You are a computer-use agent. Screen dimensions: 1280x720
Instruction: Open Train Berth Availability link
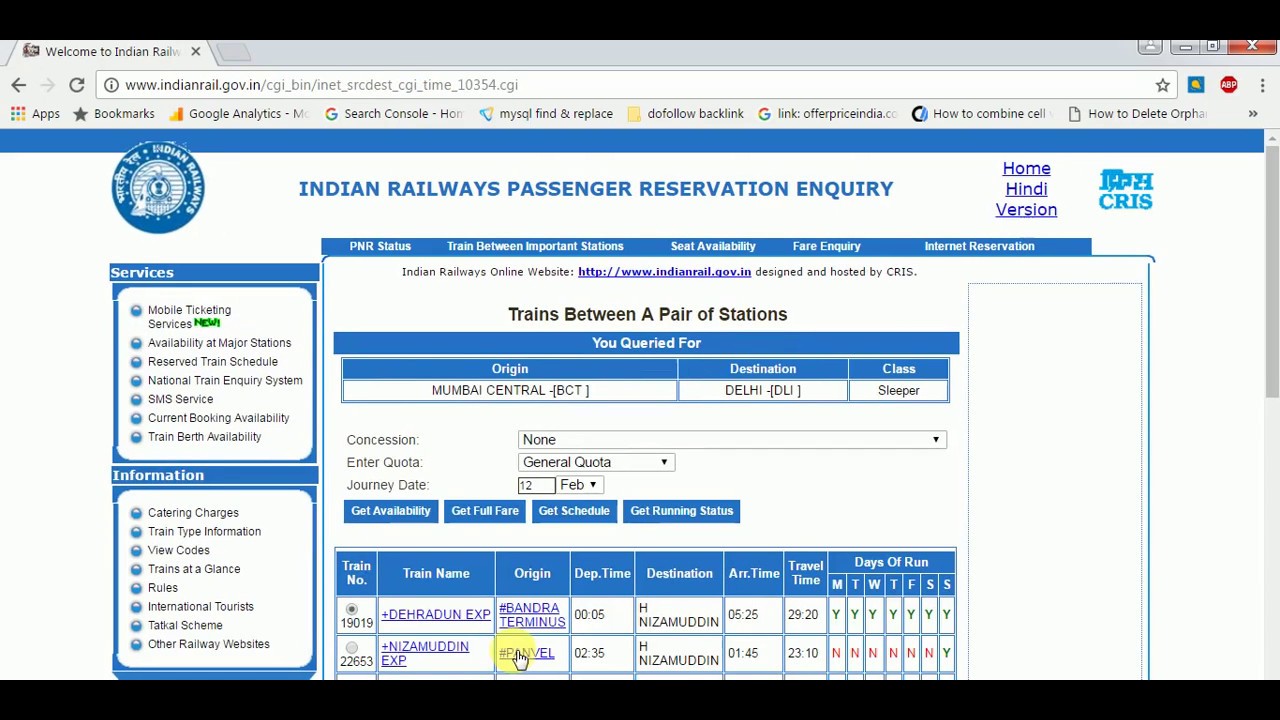point(204,437)
